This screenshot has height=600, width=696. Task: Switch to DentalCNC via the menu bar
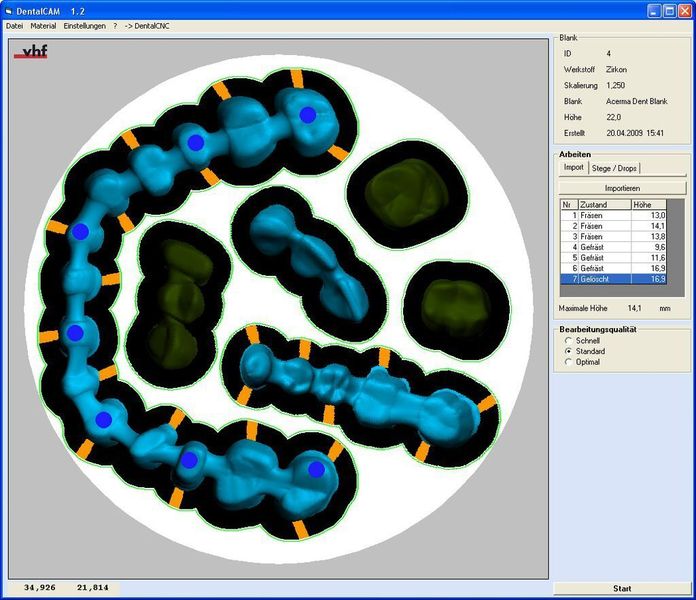pos(147,26)
